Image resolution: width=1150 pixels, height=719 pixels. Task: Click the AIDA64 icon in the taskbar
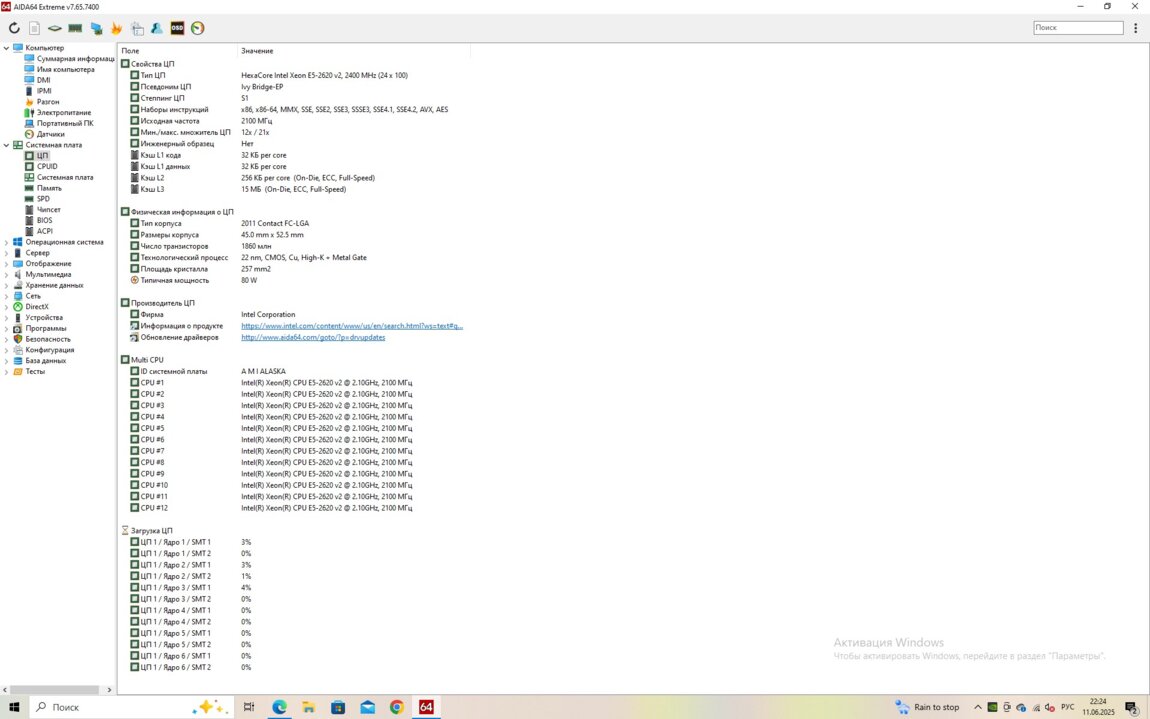[x=426, y=707]
